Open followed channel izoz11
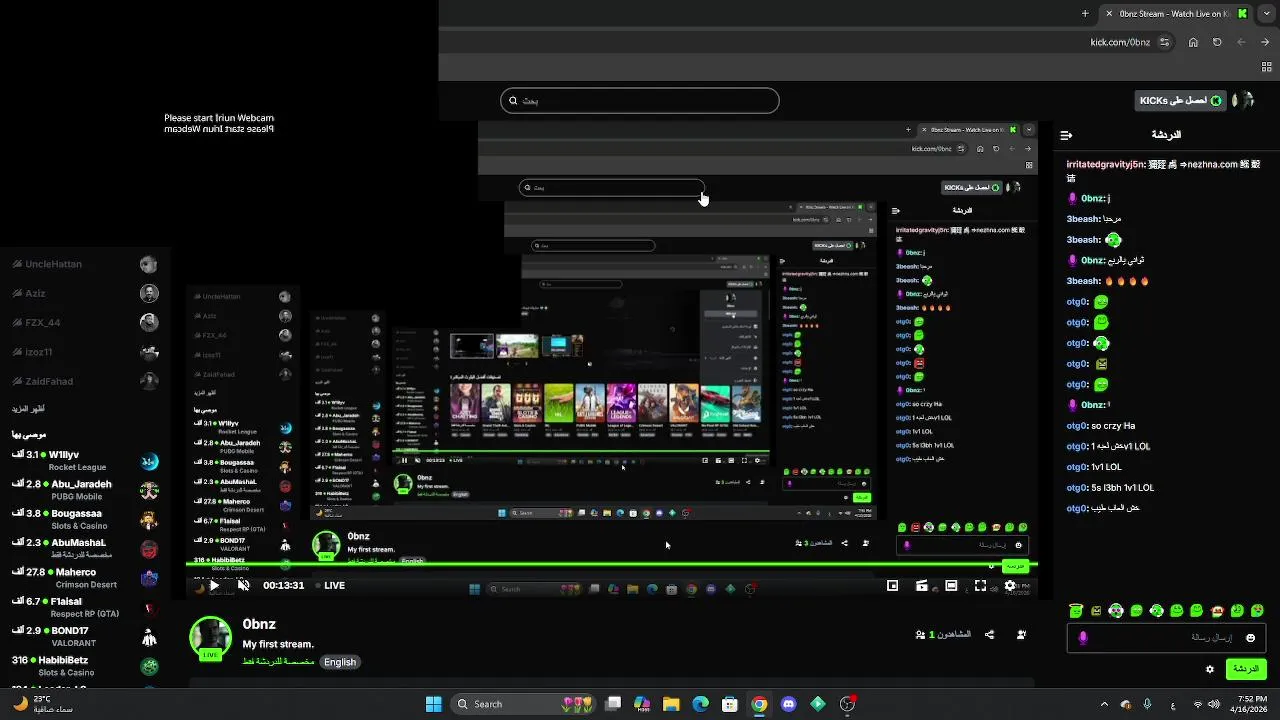This screenshot has height=720, width=1280. click(85, 352)
